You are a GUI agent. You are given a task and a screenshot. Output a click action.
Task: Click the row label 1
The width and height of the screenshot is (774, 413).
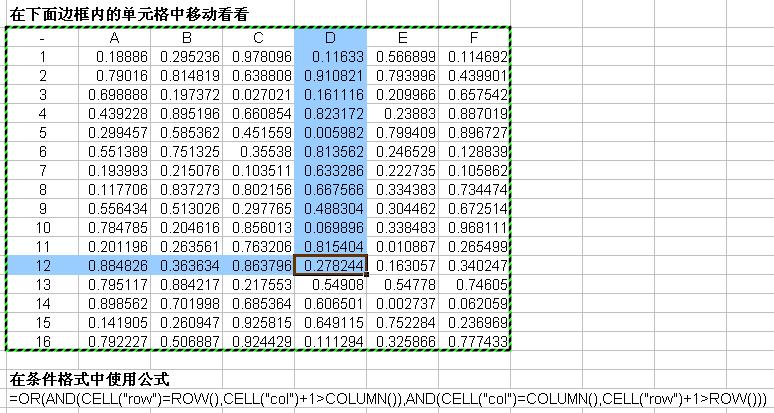42,57
